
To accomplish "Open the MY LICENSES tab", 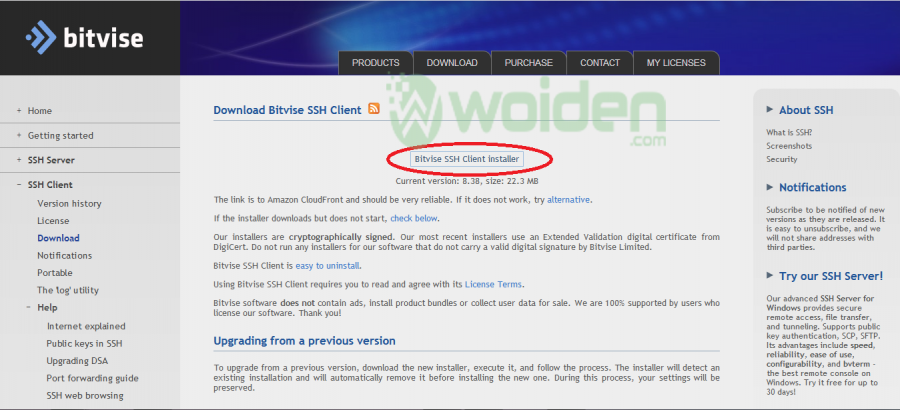I will [x=676, y=63].
